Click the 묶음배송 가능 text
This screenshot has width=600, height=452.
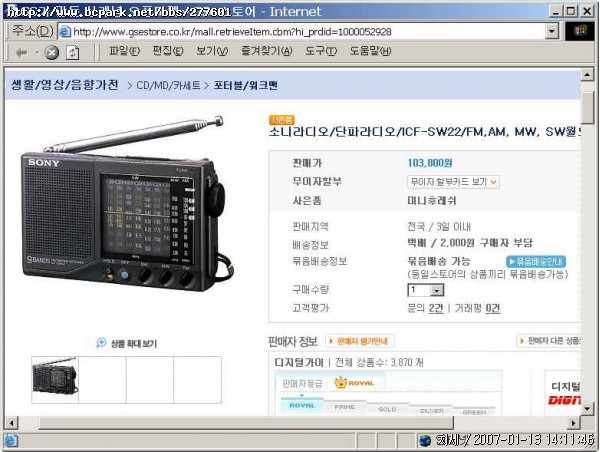(439, 261)
